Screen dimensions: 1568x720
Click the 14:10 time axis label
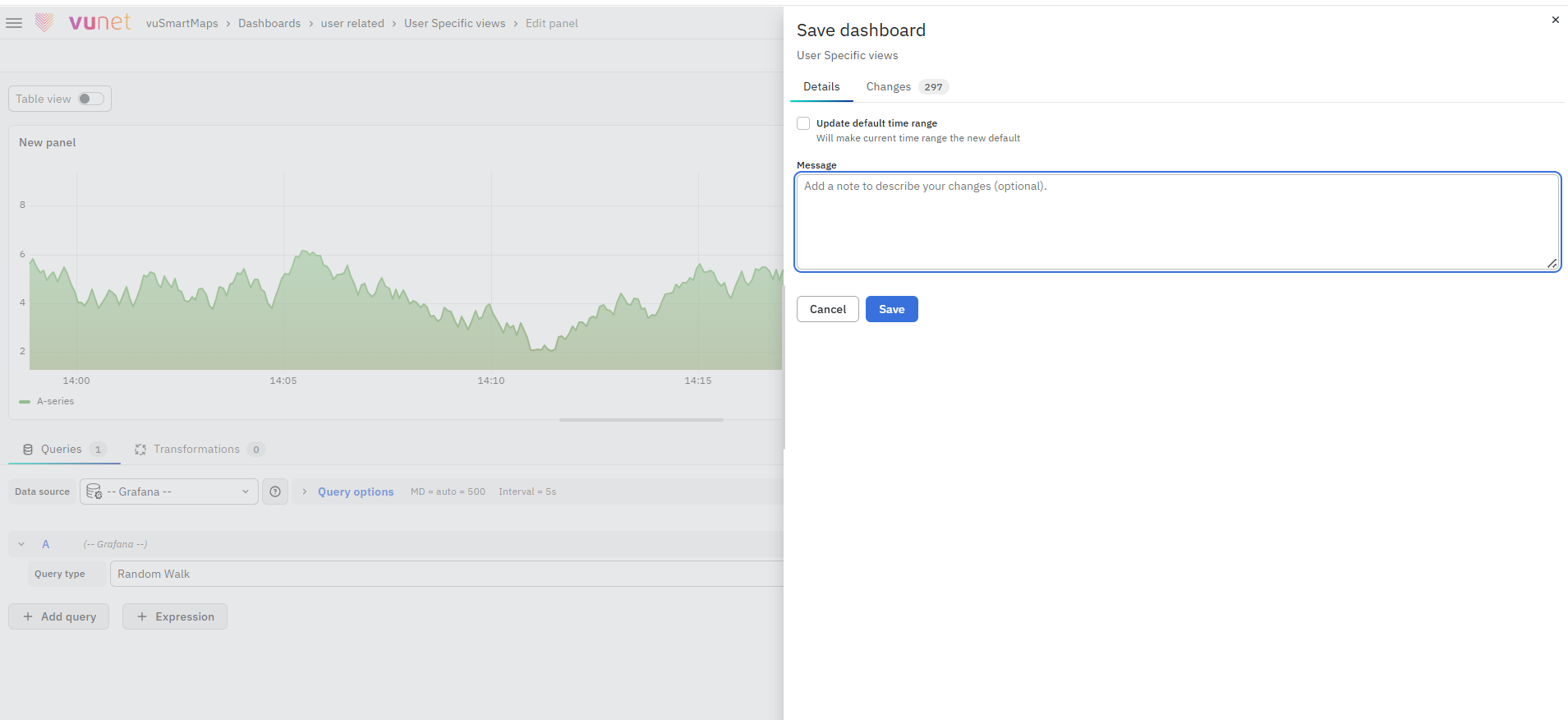point(491,381)
